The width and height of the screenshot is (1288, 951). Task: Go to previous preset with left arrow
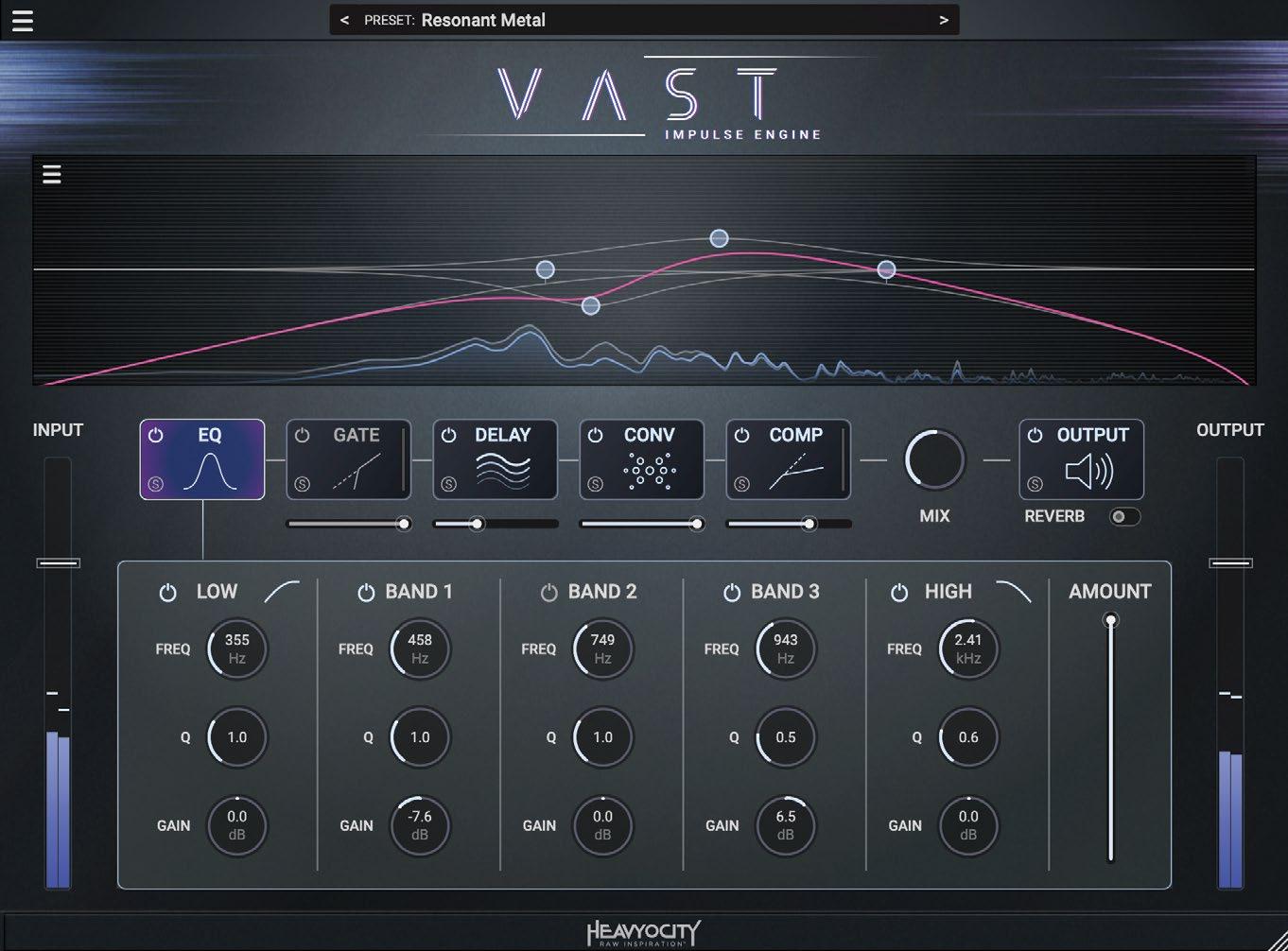click(344, 20)
